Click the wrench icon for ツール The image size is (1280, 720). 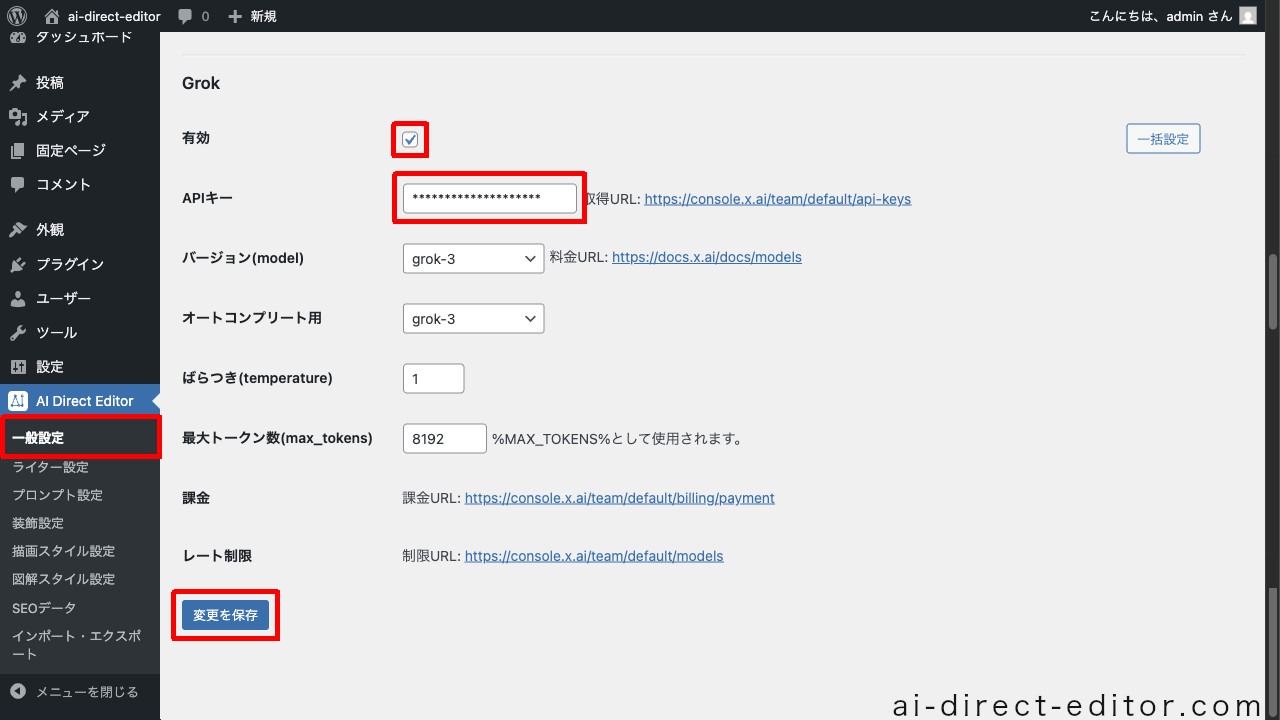(18, 332)
